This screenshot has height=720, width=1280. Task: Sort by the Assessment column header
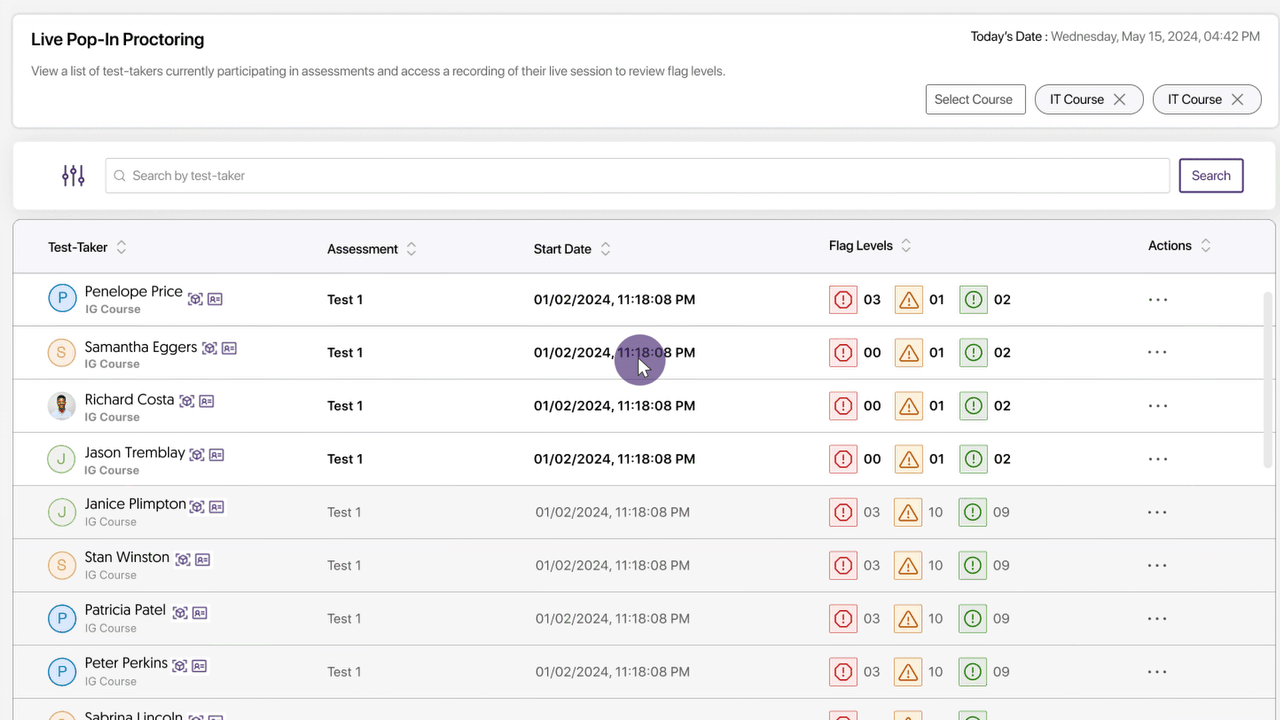point(362,249)
